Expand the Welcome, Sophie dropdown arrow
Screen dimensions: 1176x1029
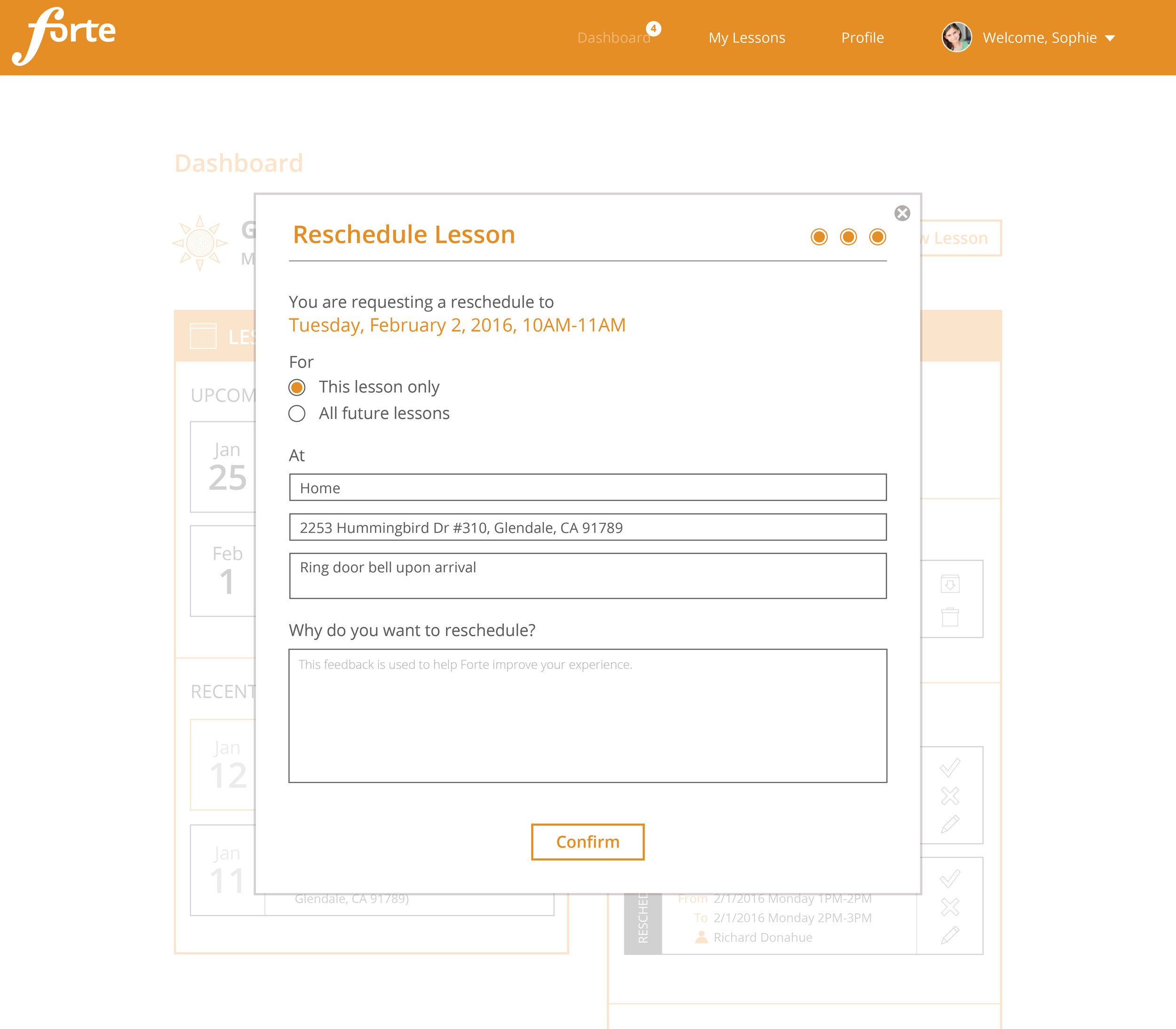point(1110,39)
